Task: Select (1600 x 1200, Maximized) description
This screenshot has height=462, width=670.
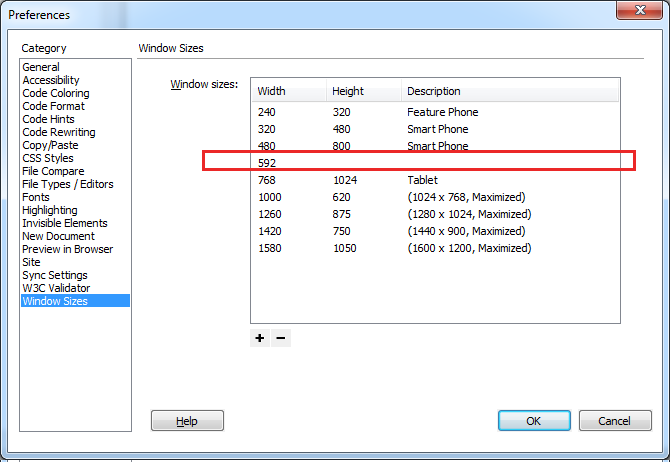Action: (469, 248)
